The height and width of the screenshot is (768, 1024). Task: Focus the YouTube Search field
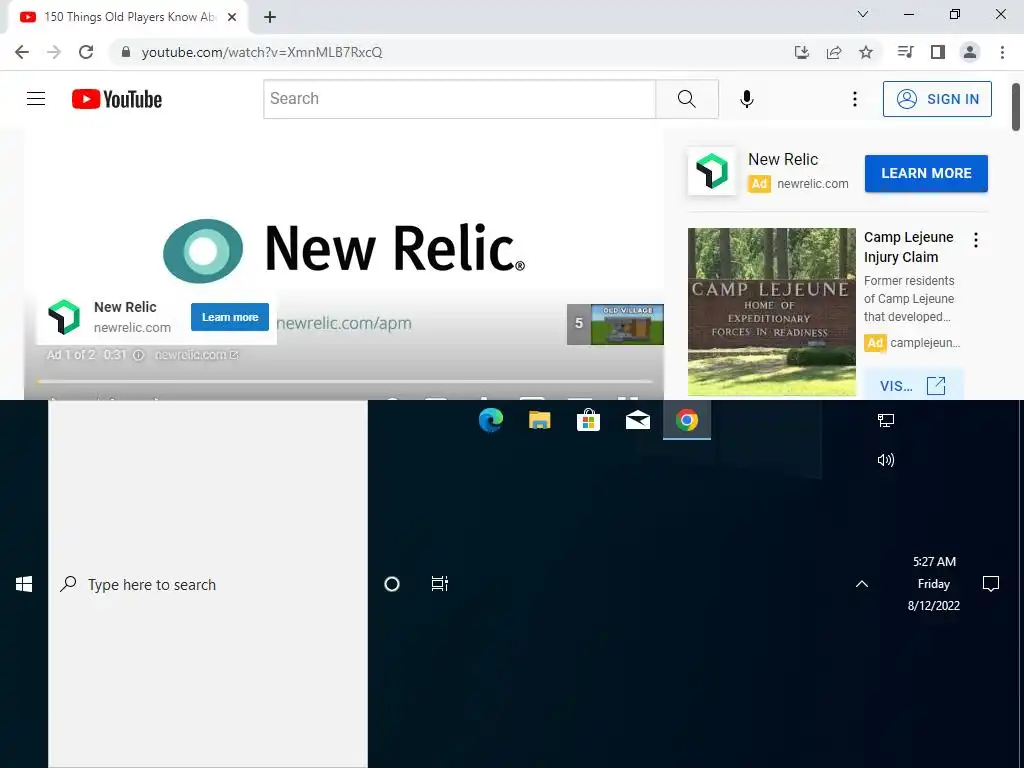[x=460, y=99]
